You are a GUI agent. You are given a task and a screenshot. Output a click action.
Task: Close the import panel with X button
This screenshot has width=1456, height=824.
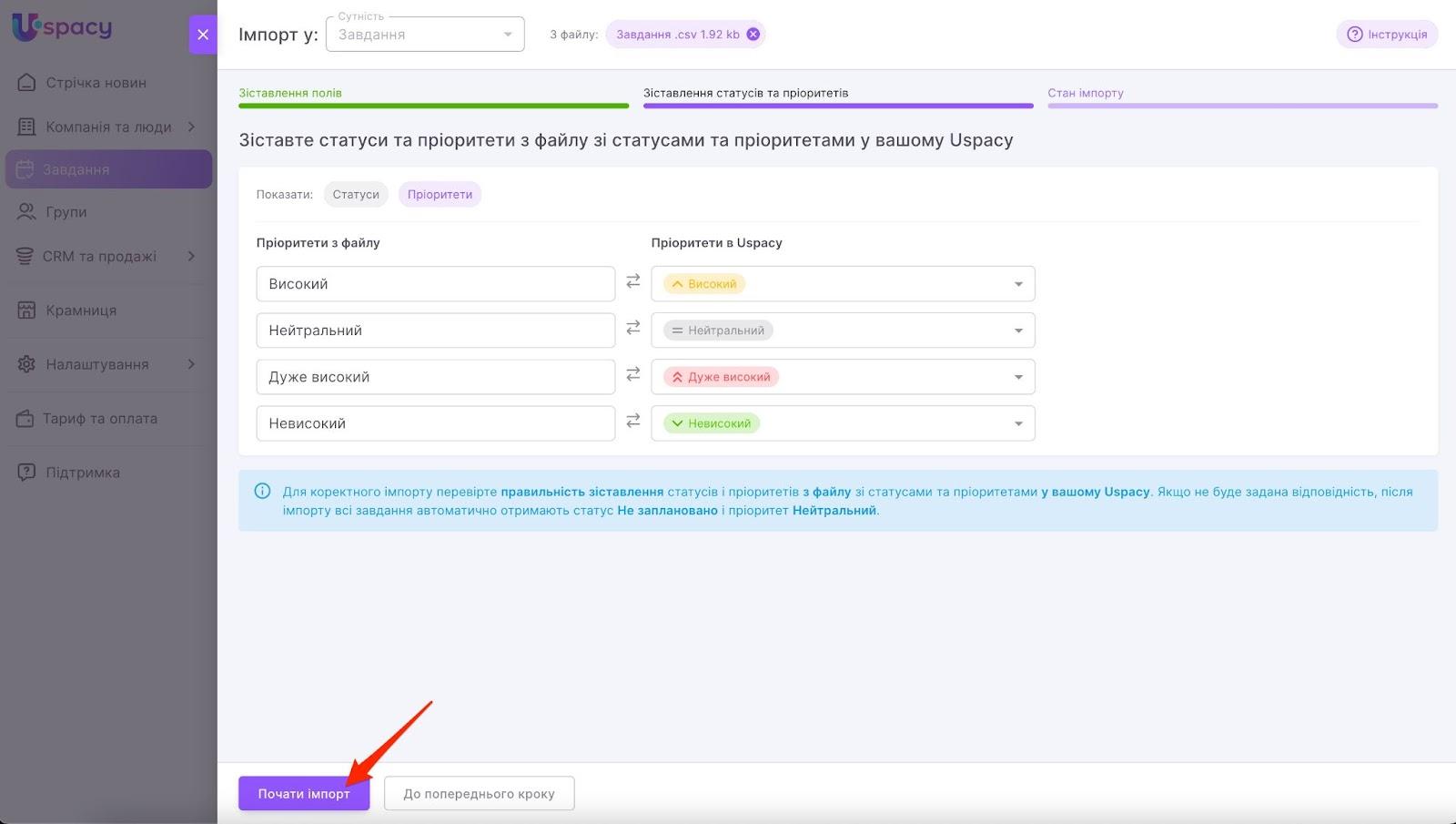(x=203, y=35)
